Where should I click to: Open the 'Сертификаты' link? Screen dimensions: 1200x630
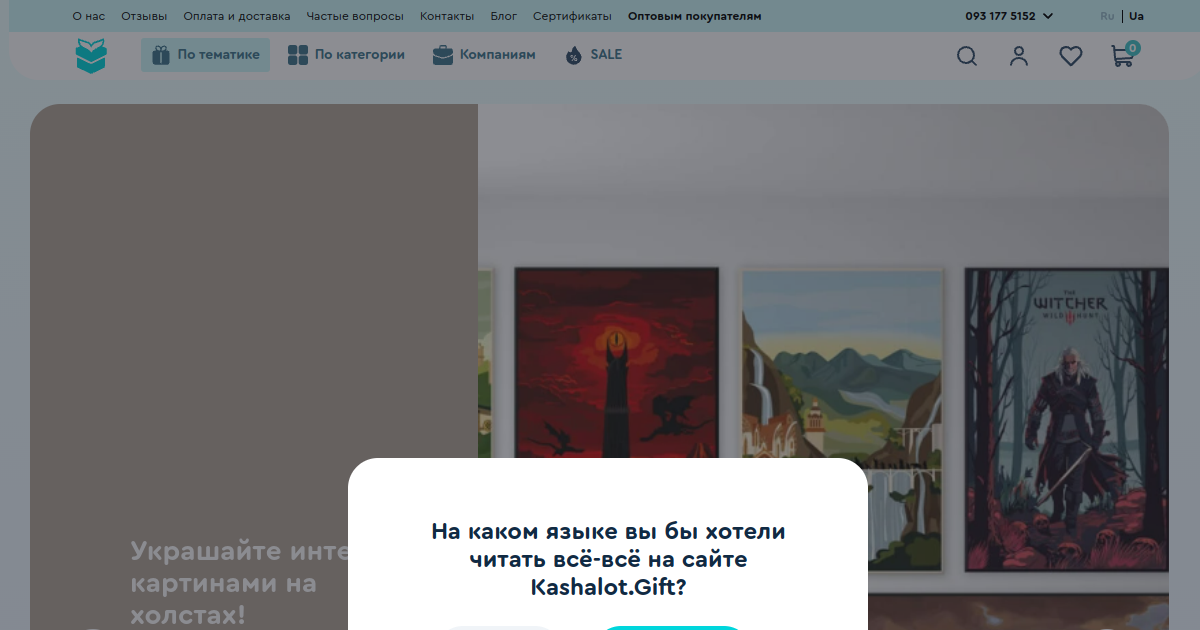pyautogui.click(x=572, y=16)
